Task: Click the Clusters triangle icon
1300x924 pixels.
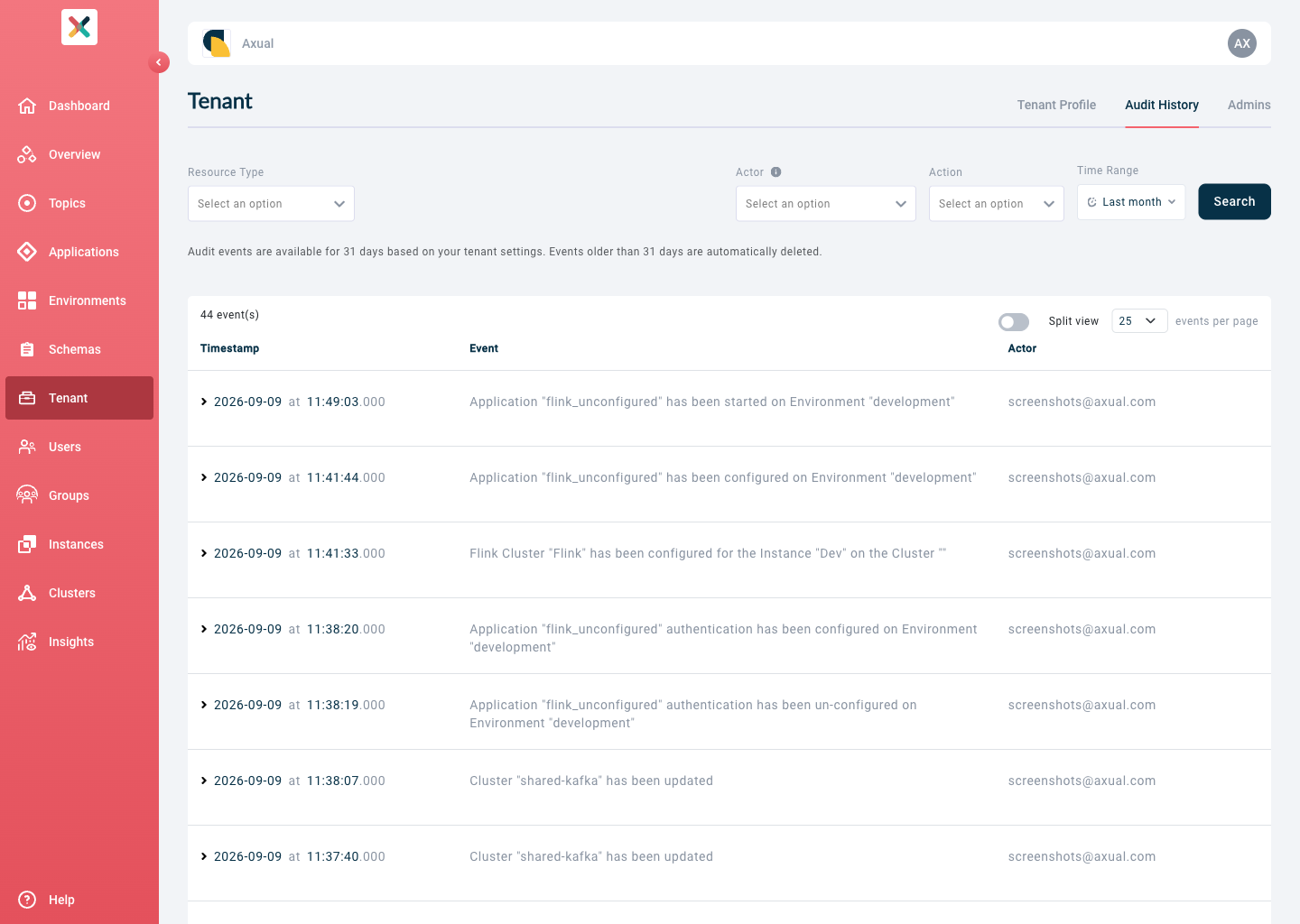Action: click(27, 593)
